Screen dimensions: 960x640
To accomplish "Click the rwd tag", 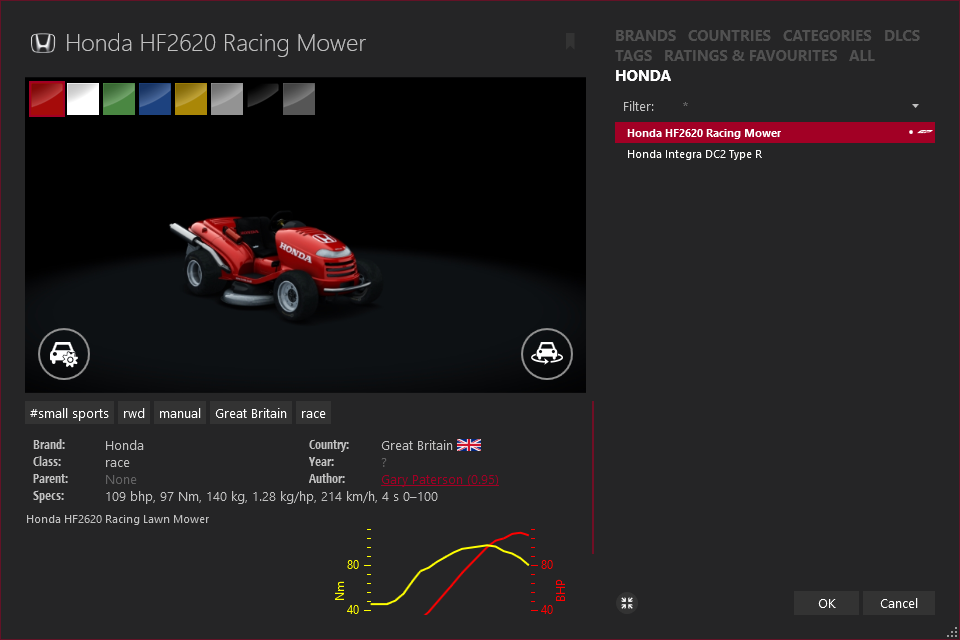I will pos(134,413).
